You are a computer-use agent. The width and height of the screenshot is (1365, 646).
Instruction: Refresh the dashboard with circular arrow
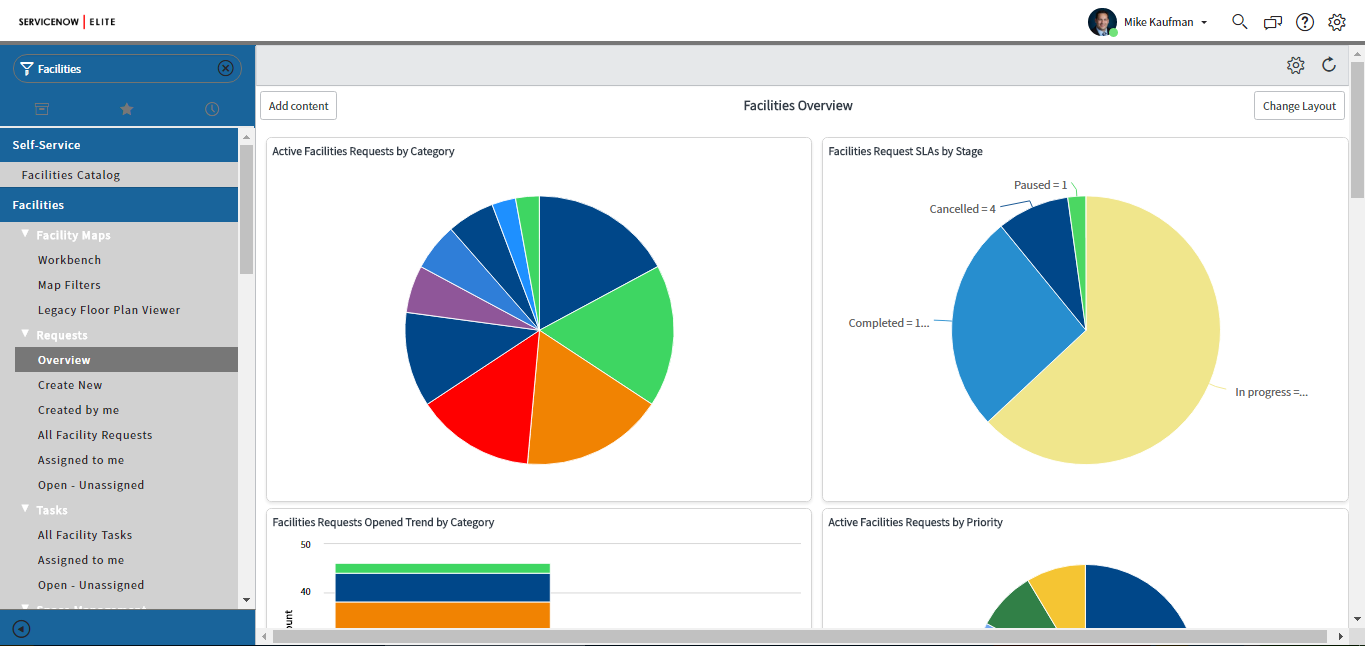1329,65
